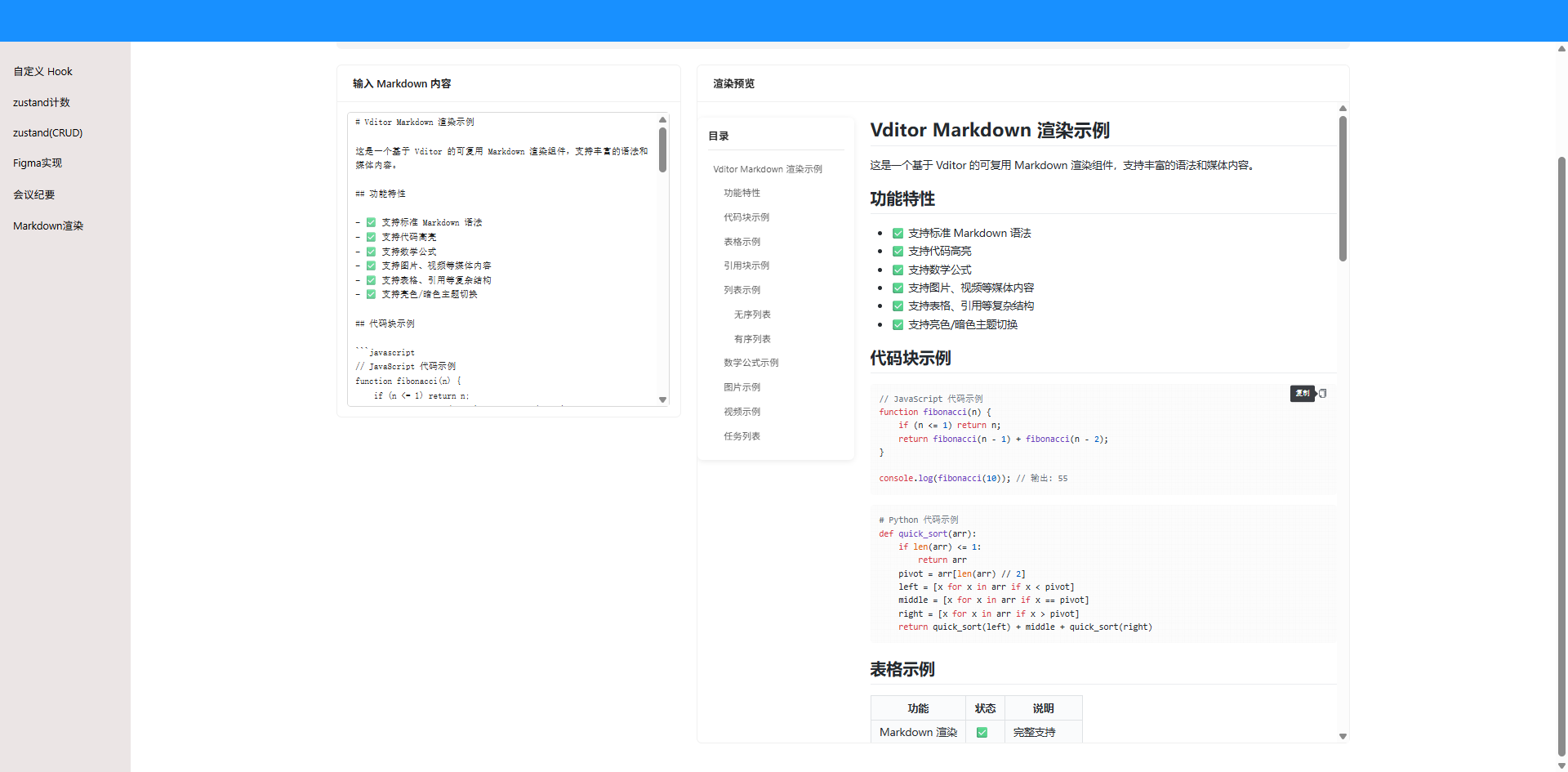Click the textarea scrollbar up arrow

pyautogui.click(x=662, y=120)
